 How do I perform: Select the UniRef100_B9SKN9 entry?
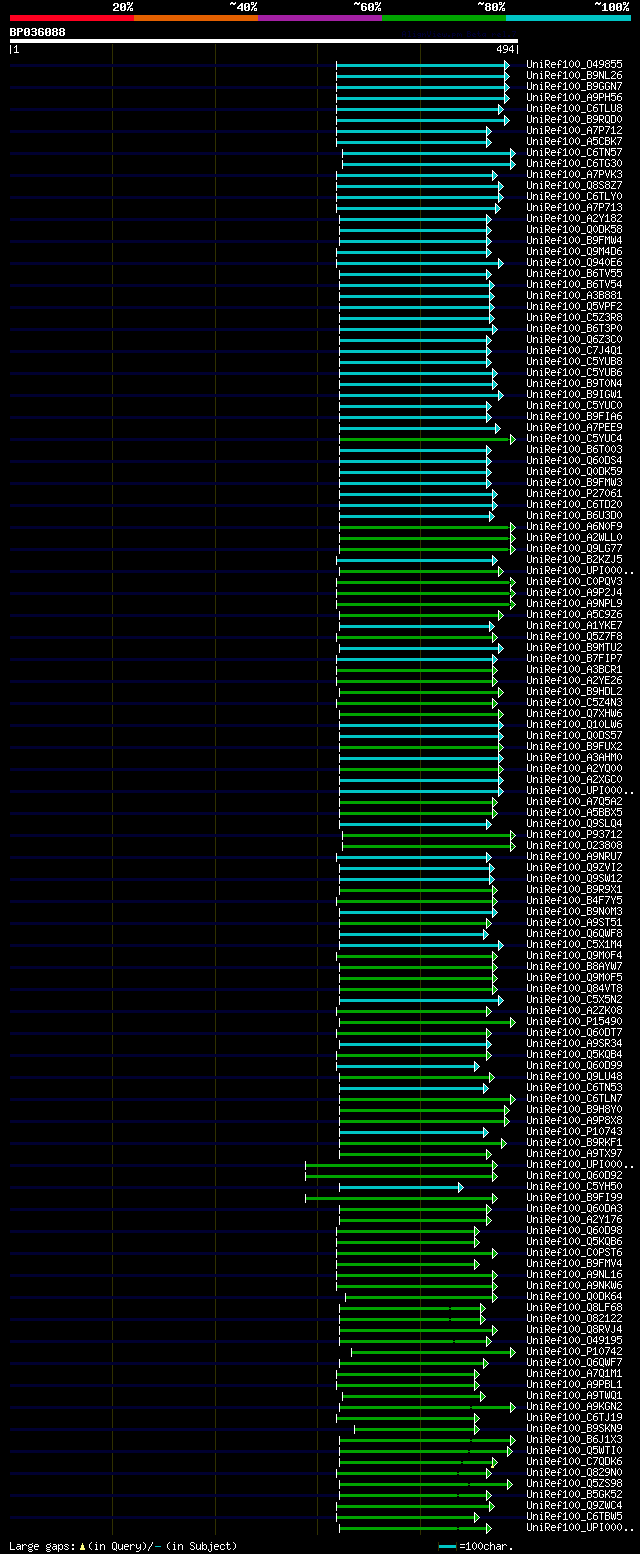click(x=575, y=1428)
